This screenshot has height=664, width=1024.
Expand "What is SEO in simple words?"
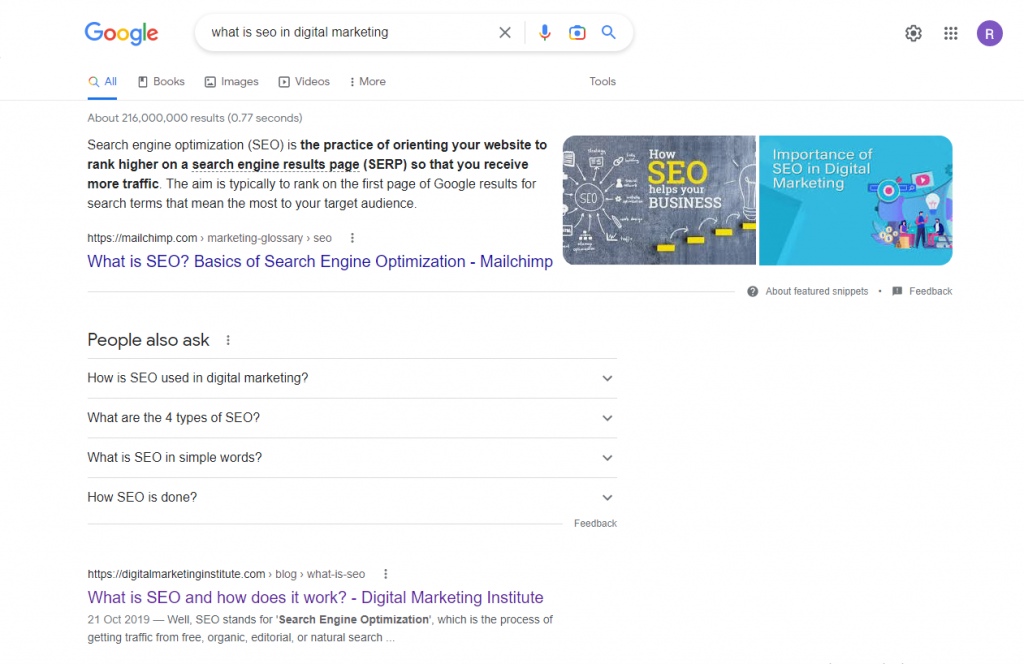[607, 458]
